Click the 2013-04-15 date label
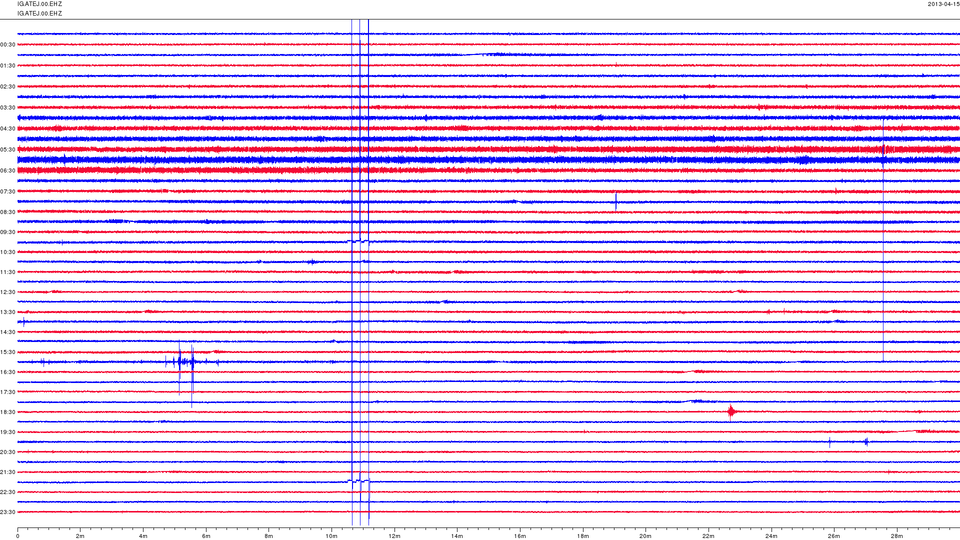The width and height of the screenshot is (960, 540). 943,4
